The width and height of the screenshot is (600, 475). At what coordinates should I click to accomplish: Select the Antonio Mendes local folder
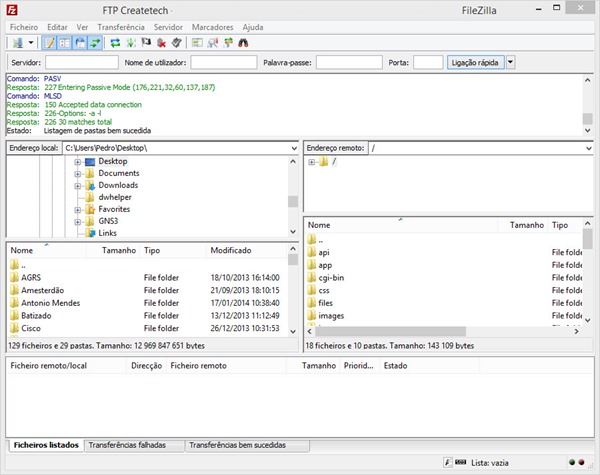(51, 303)
